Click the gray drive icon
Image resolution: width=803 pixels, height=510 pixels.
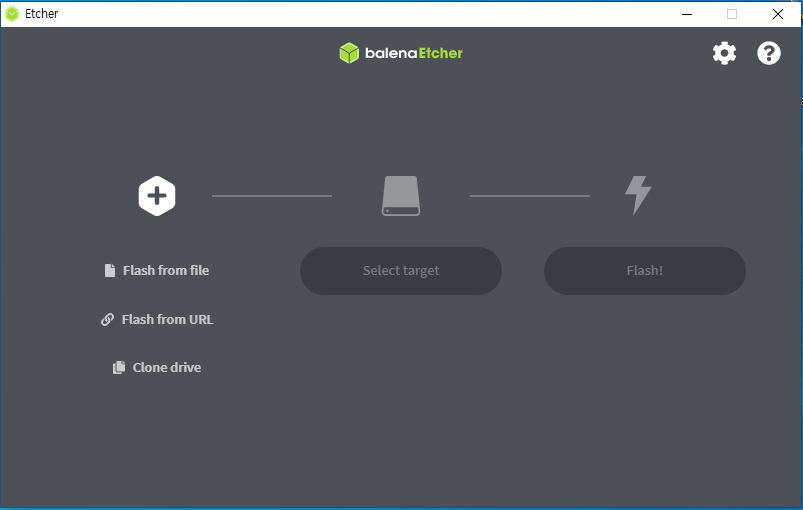click(401, 196)
